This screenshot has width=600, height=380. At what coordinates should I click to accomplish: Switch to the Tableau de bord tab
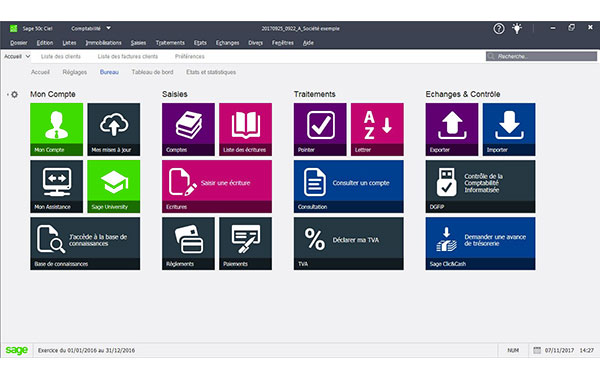152,72
